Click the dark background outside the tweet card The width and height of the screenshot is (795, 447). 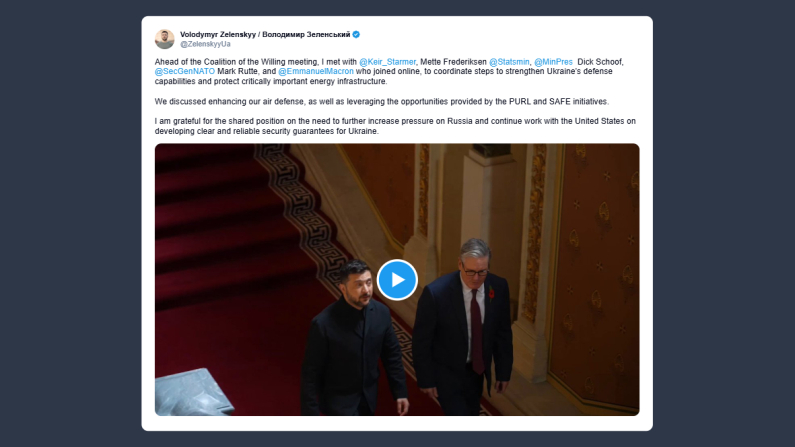coord(71,223)
